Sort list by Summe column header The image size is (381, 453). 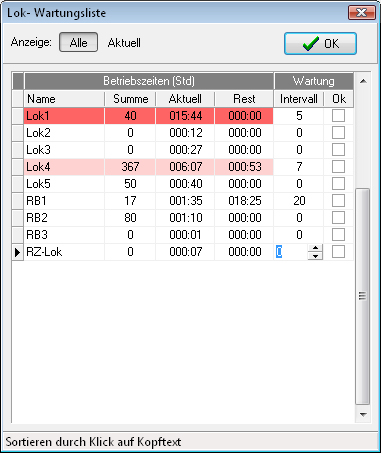click(x=130, y=99)
